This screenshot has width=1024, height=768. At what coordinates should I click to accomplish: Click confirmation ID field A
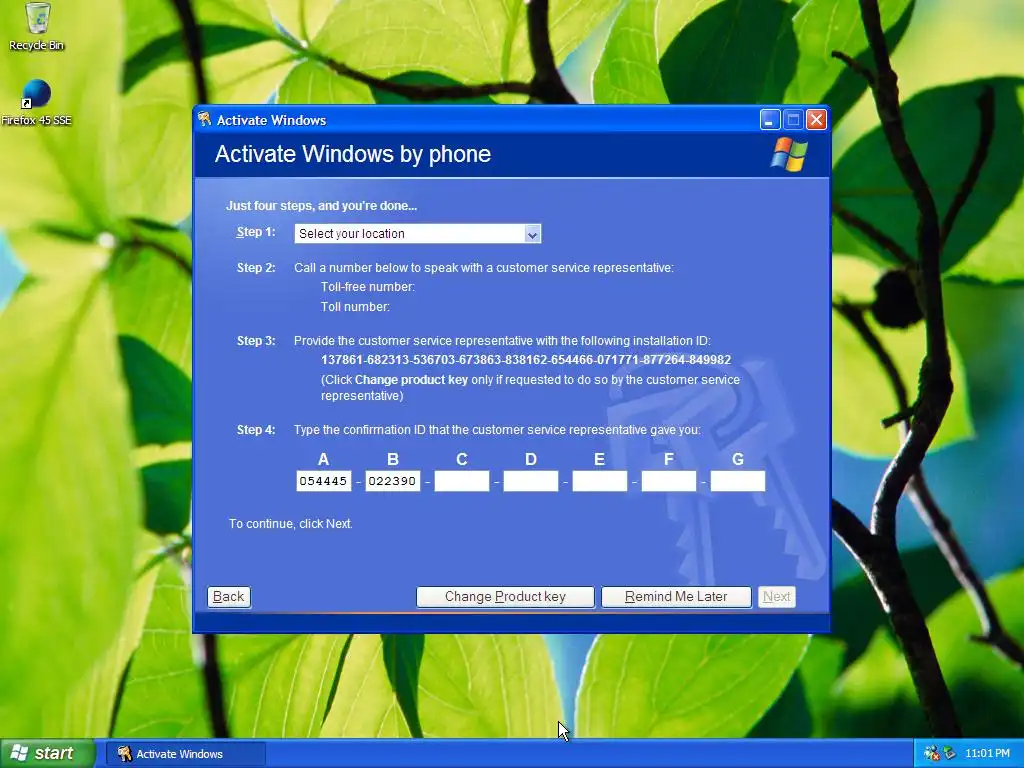(323, 481)
